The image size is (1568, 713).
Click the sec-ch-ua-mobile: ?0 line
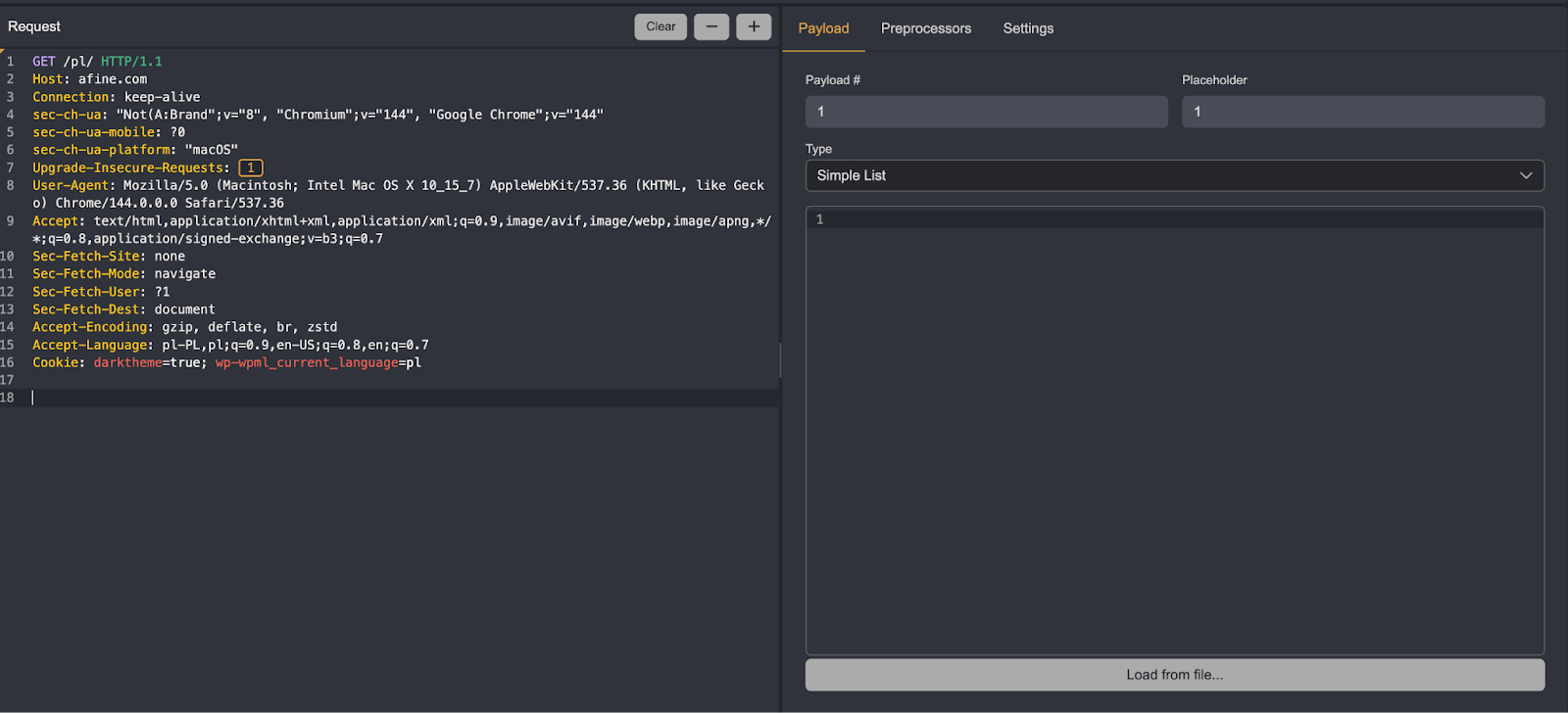[109, 132]
